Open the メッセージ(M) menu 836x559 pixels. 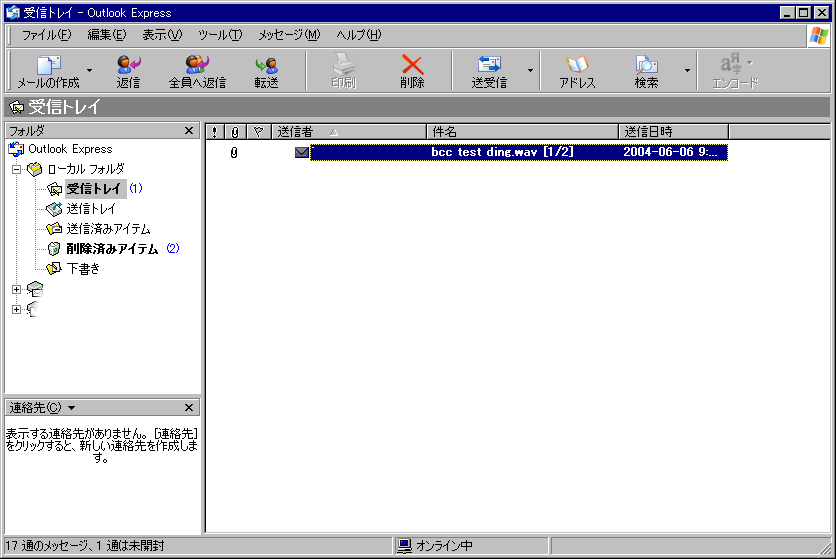(x=289, y=35)
